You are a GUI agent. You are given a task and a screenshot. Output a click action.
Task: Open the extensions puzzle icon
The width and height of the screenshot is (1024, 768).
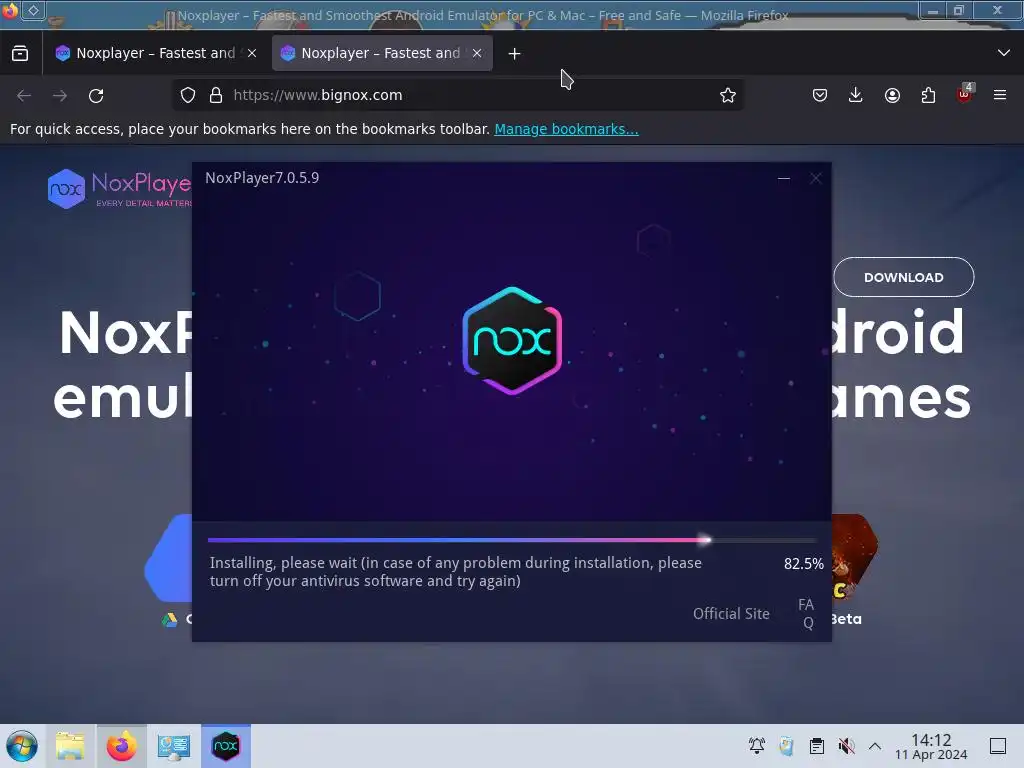pos(928,95)
